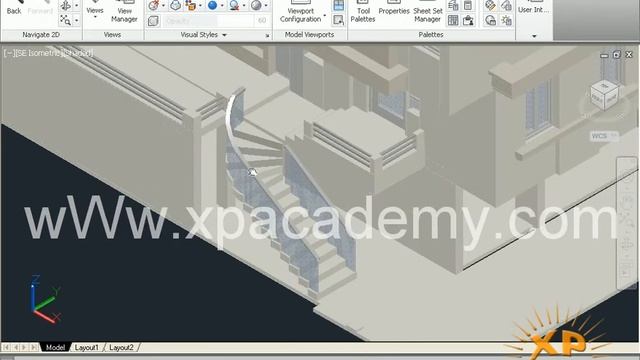This screenshot has width=640, height=360.
Task: Click the faceted solid style icon
Action: point(176,5)
